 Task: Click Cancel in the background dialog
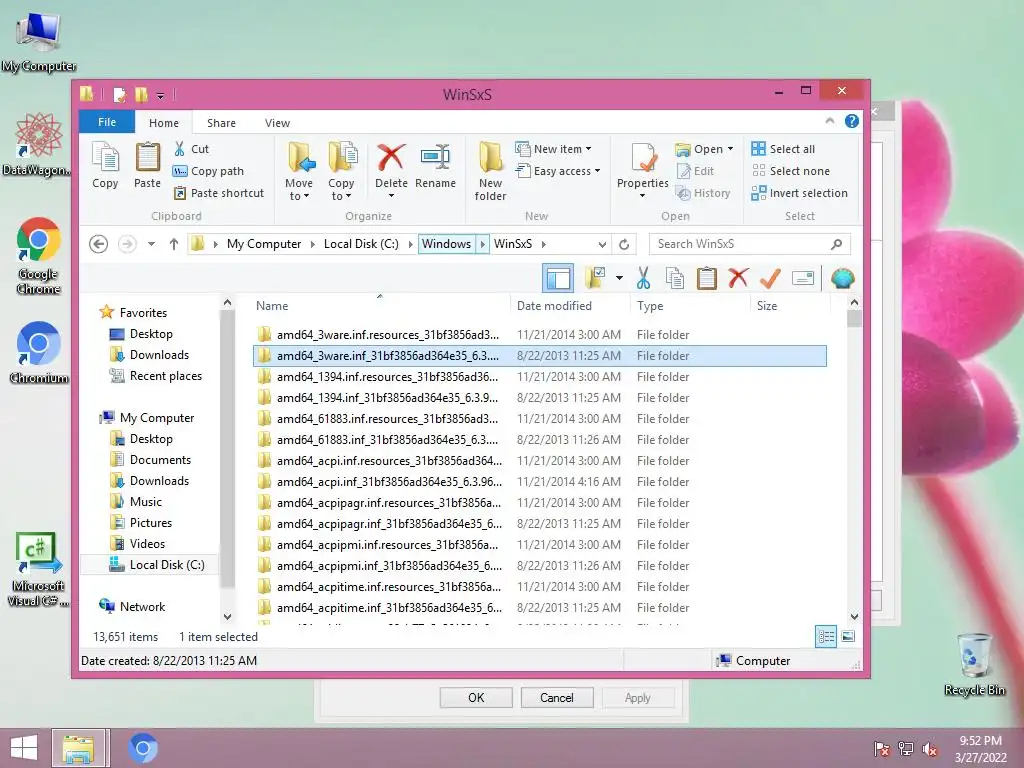pos(557,697)
